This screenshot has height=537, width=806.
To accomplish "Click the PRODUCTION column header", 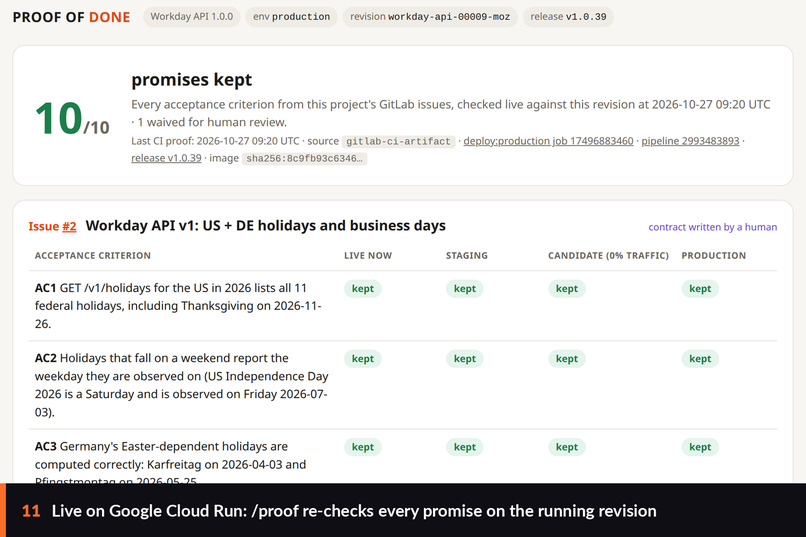I will point(713,255).
